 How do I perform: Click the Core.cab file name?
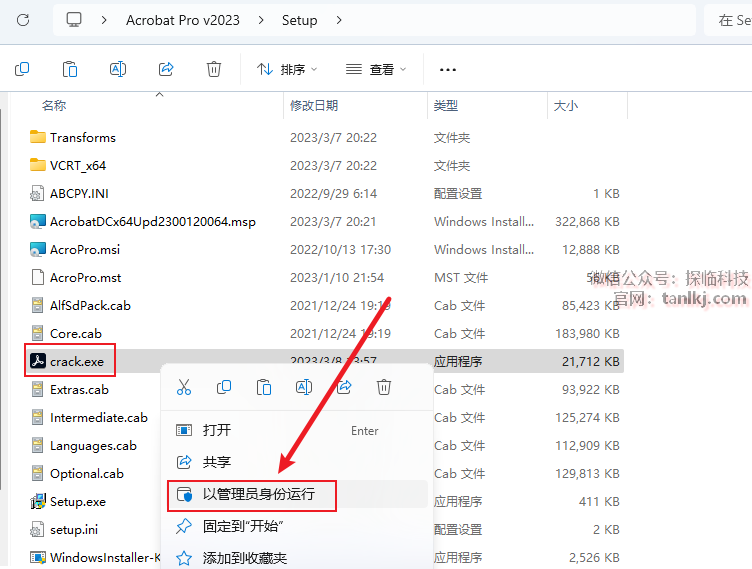click(x=76, y=333)
